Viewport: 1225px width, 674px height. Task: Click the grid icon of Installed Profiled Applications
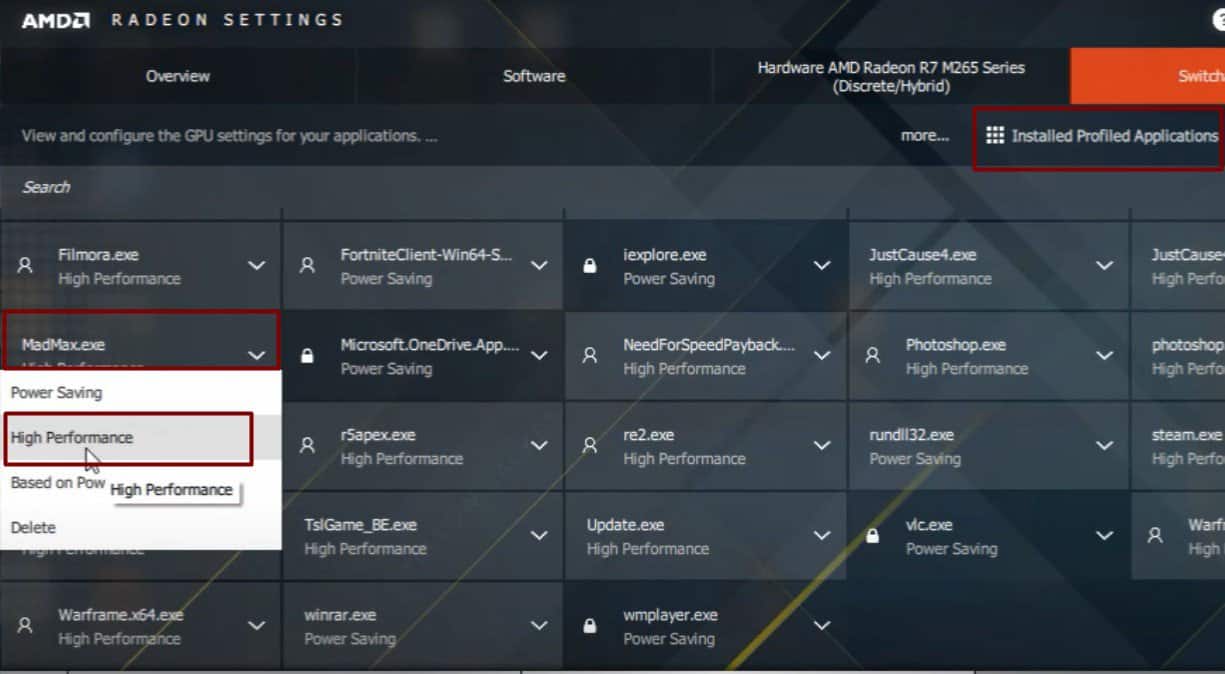click(995, 135)
